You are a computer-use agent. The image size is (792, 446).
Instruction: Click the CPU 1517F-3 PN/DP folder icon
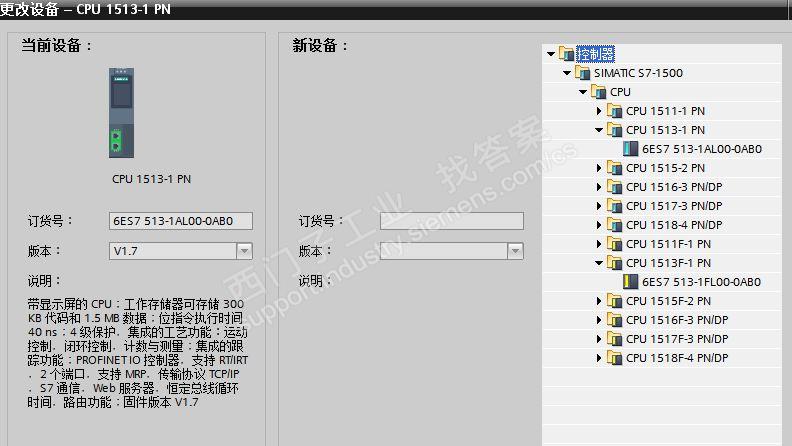pos(615,339)
